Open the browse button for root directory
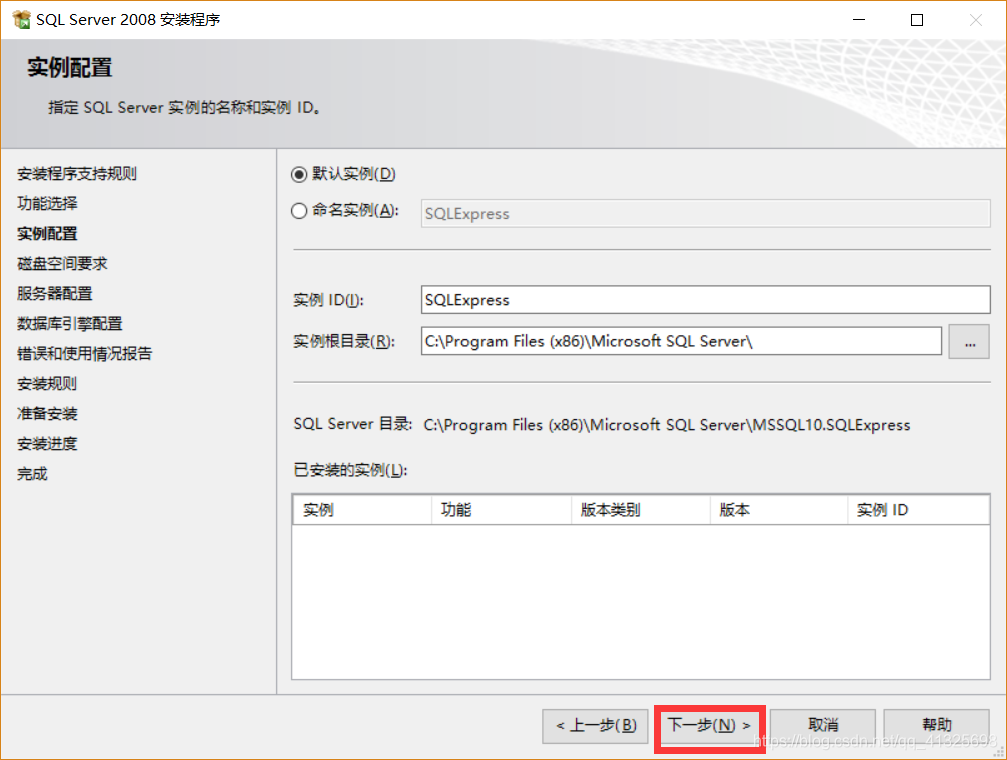The width and height of the screenshot is (1007, 760). point(969,341)
